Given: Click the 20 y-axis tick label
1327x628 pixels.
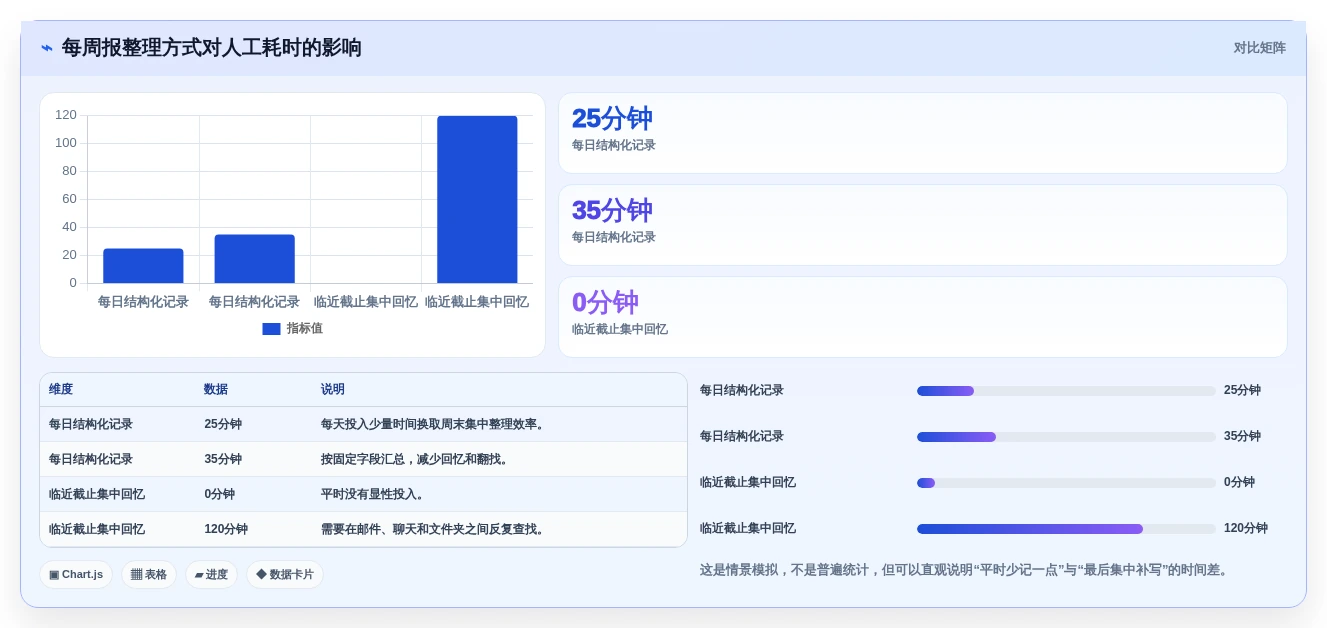Looking at the screenshot, I should (69, 255).
